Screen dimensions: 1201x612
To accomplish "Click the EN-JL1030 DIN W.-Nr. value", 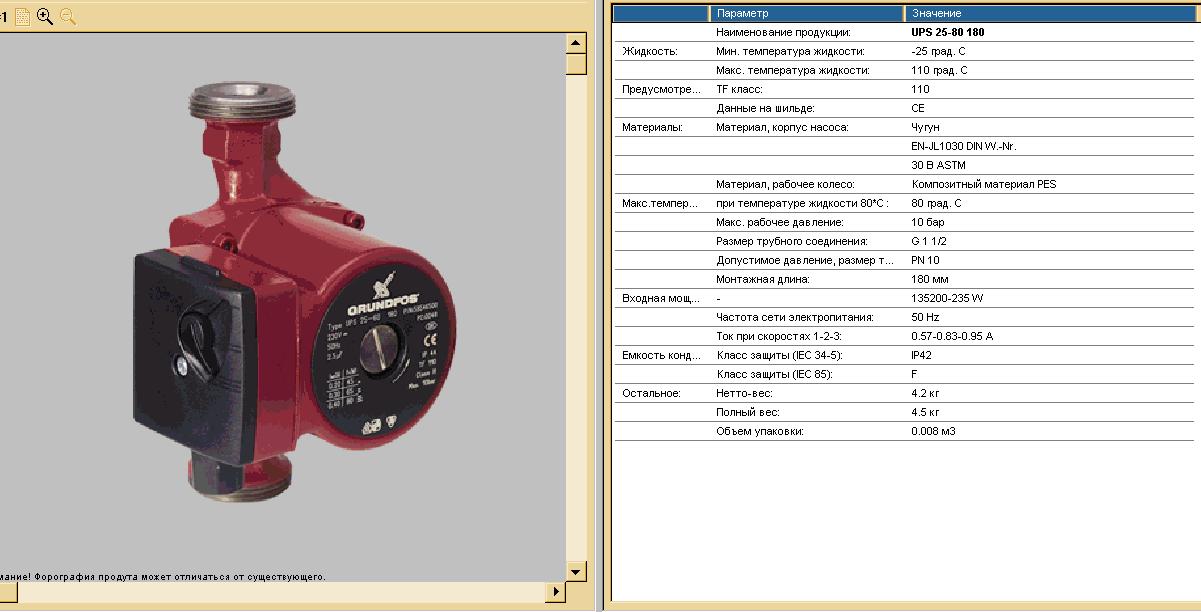I will (964, 146).
